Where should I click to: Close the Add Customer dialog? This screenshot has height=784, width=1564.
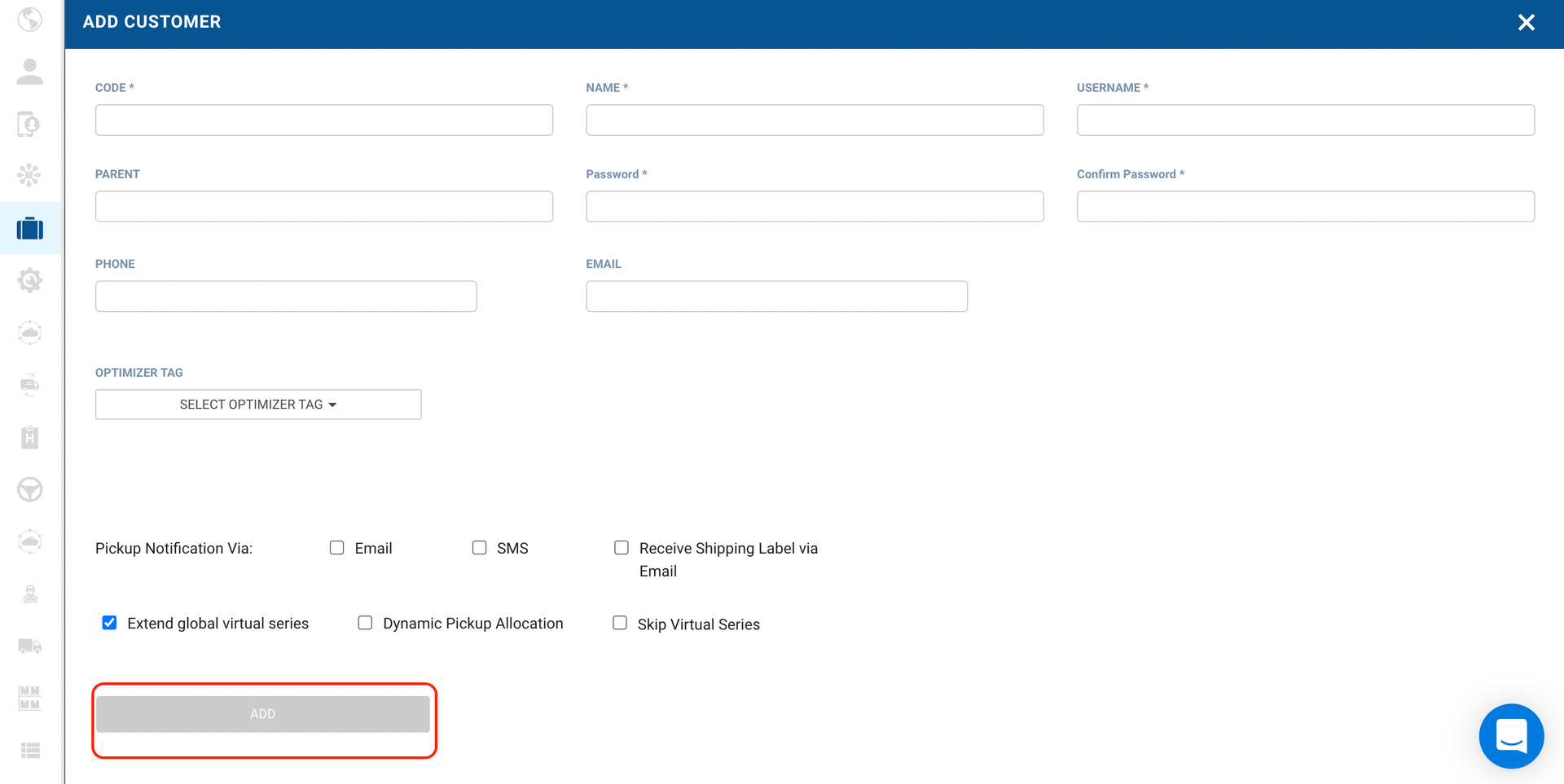point(1526,23)
